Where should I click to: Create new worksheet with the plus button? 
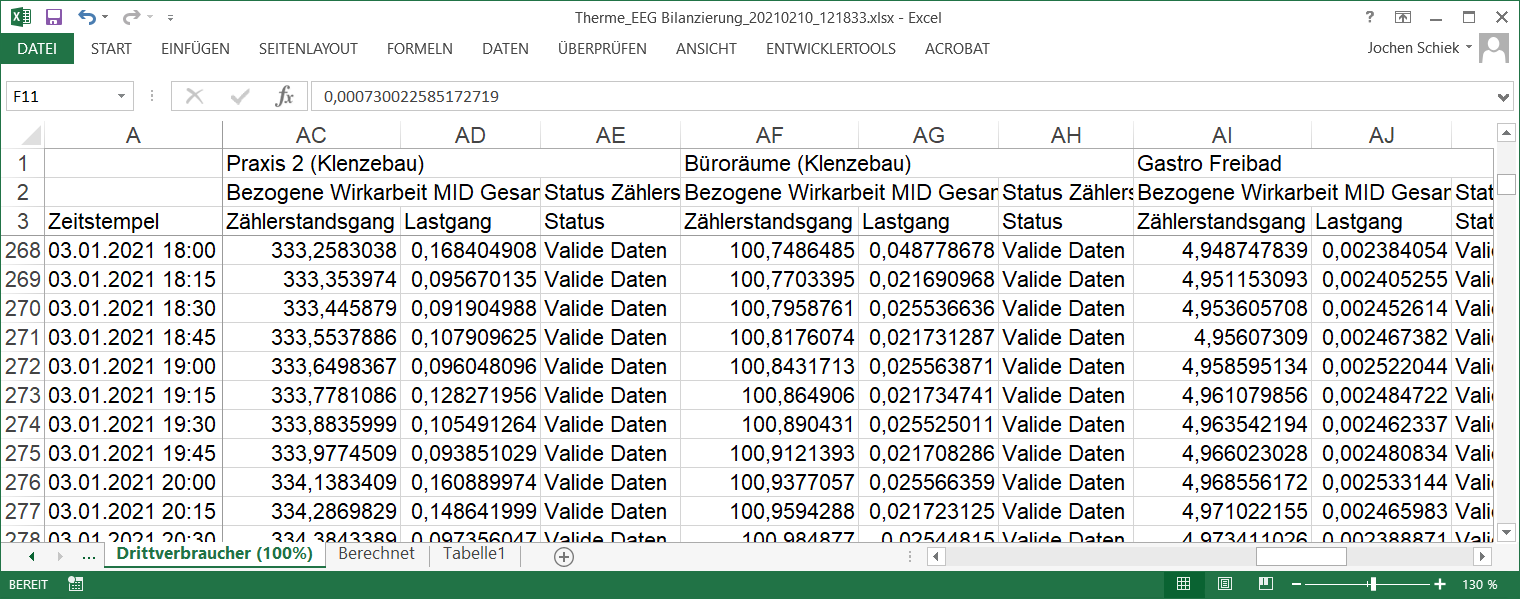[562, 556]
